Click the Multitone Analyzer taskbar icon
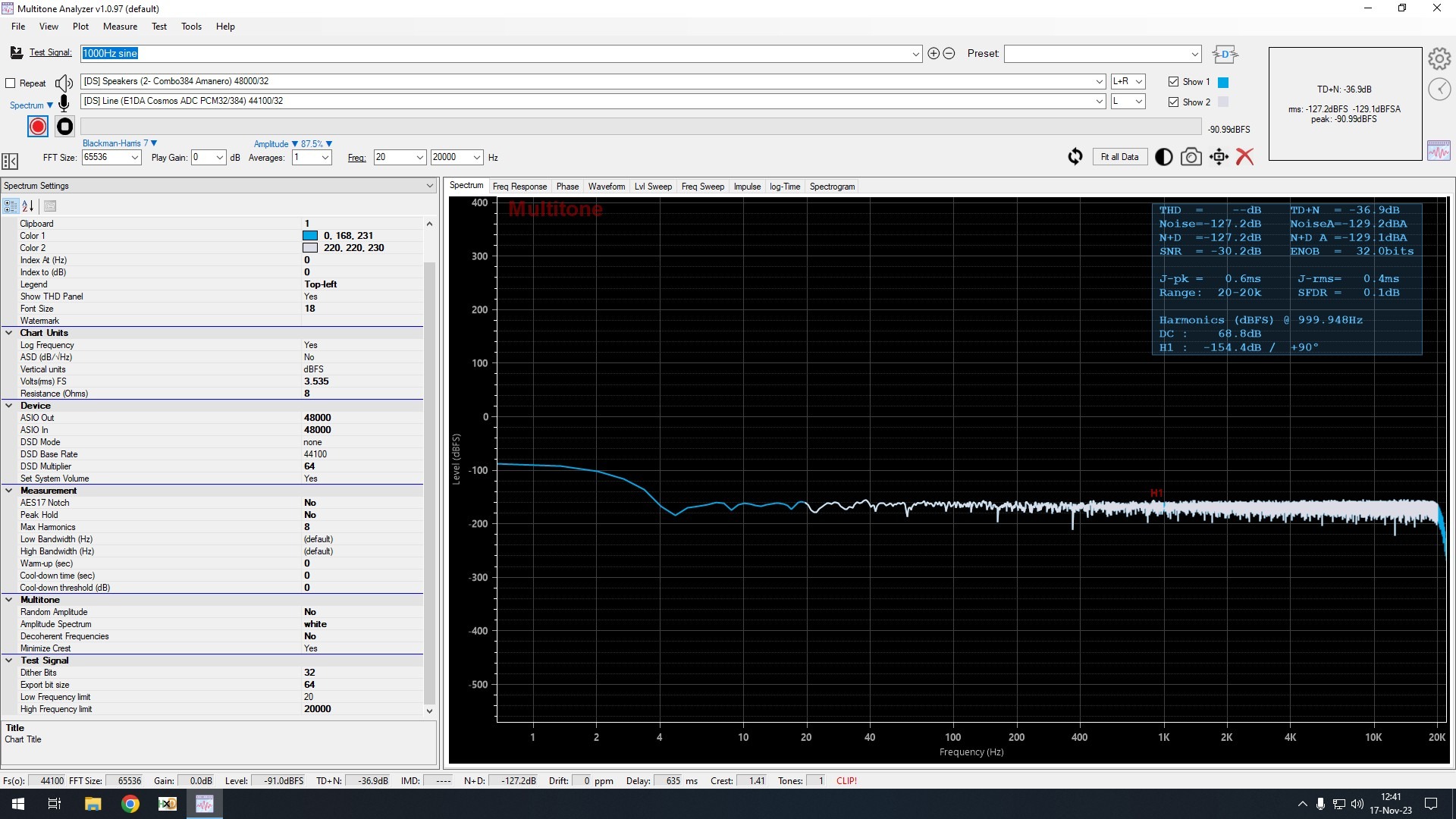Viewport: 1456px width, 819px height. [204, 804]
